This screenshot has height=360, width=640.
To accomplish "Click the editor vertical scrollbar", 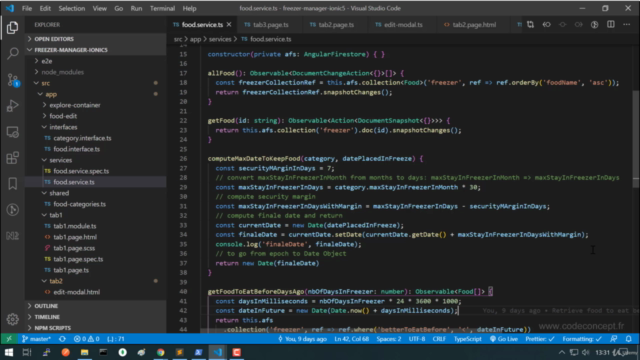I will tap(636, 139).
